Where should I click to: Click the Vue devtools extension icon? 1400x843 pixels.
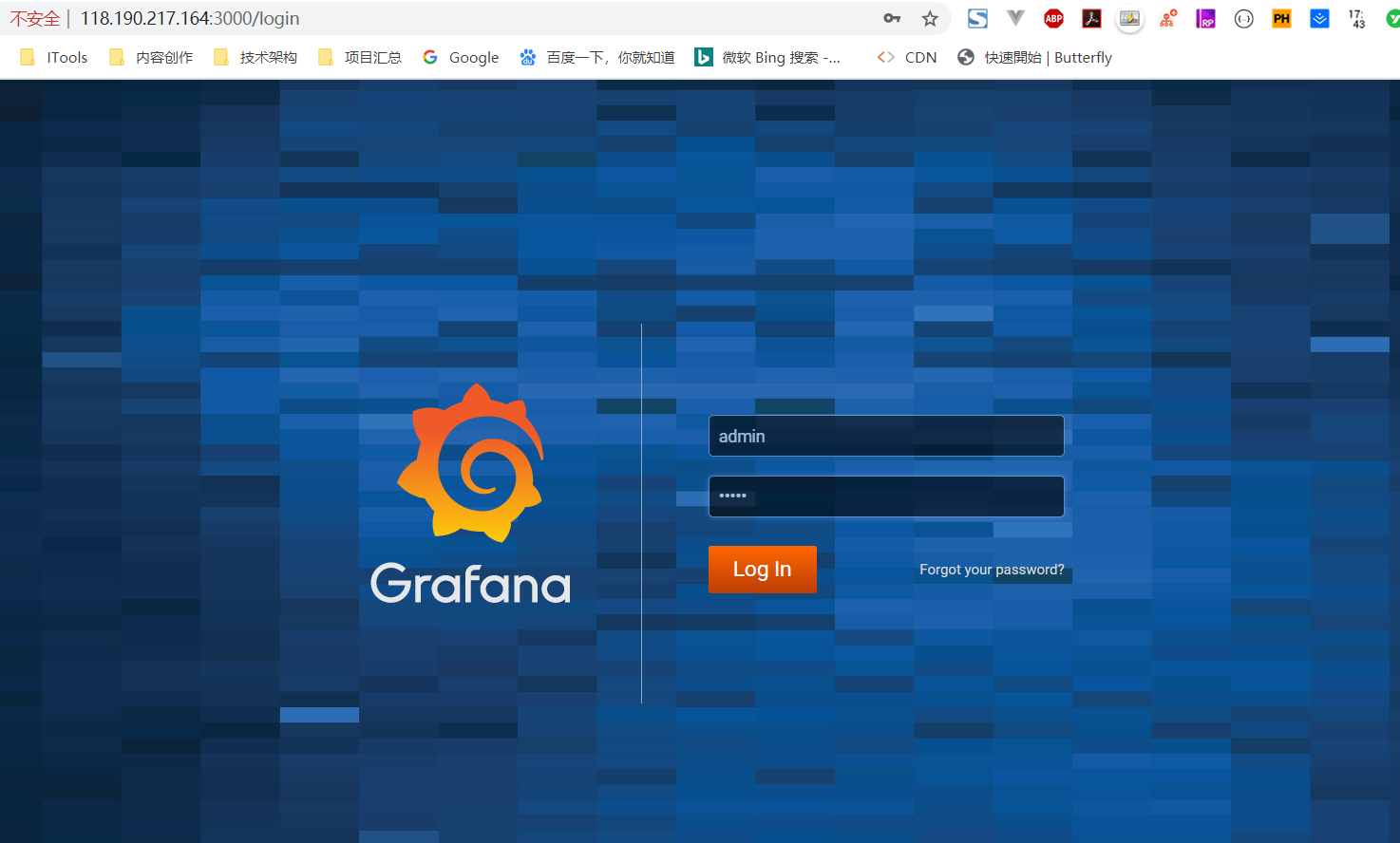pos(1015,19)
